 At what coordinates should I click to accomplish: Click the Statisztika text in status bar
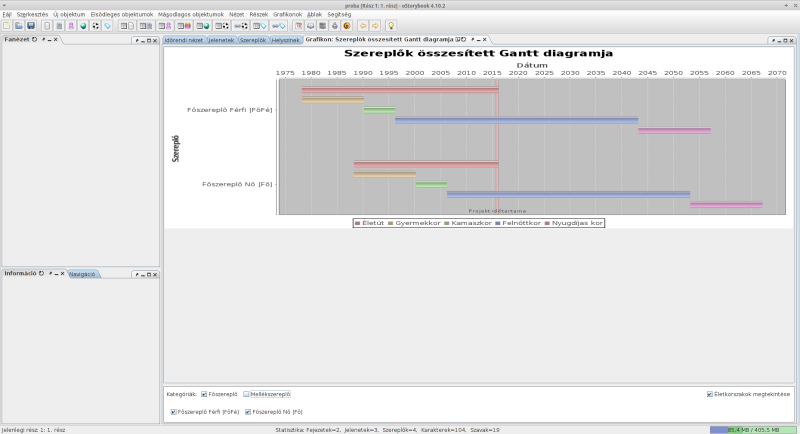pyautogui.click(x=387, y=430)
